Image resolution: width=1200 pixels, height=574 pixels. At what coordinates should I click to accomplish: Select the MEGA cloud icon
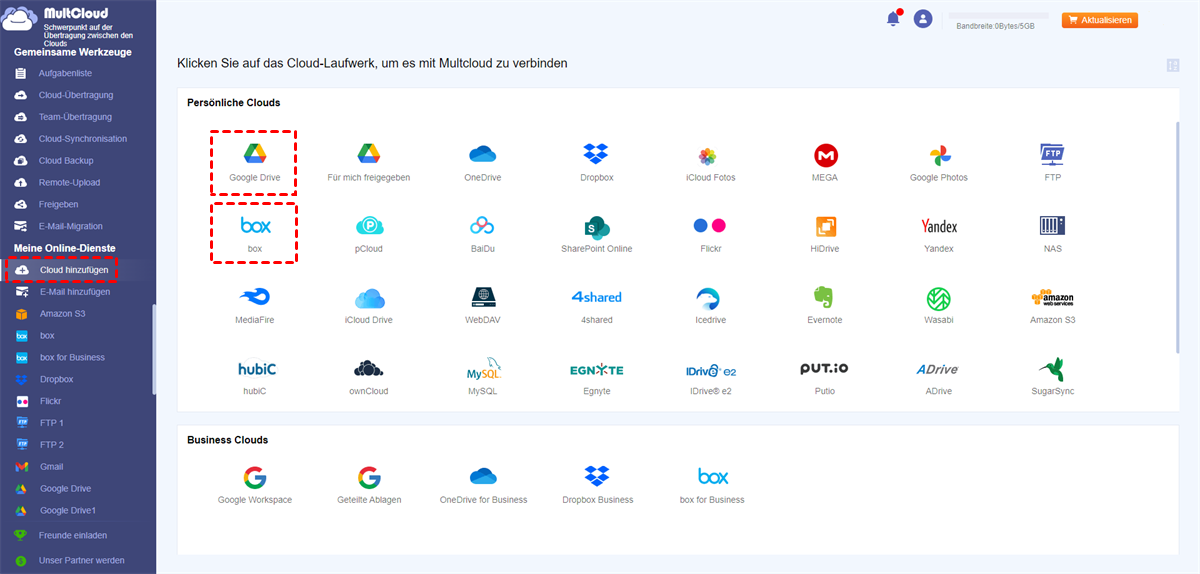pos(826,155)
